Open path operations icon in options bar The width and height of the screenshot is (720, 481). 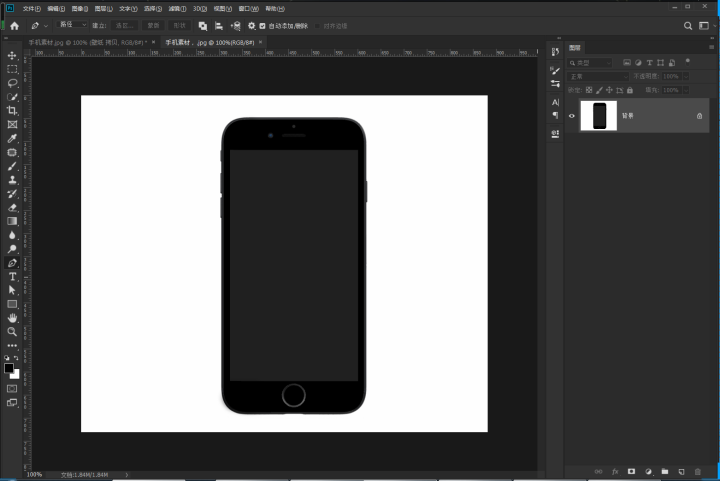(x=202, y=26)
